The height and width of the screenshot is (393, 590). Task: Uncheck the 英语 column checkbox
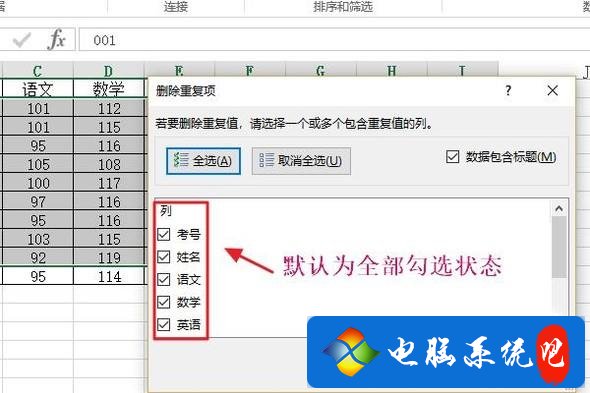pyautogui.click(x=164, y=324)
